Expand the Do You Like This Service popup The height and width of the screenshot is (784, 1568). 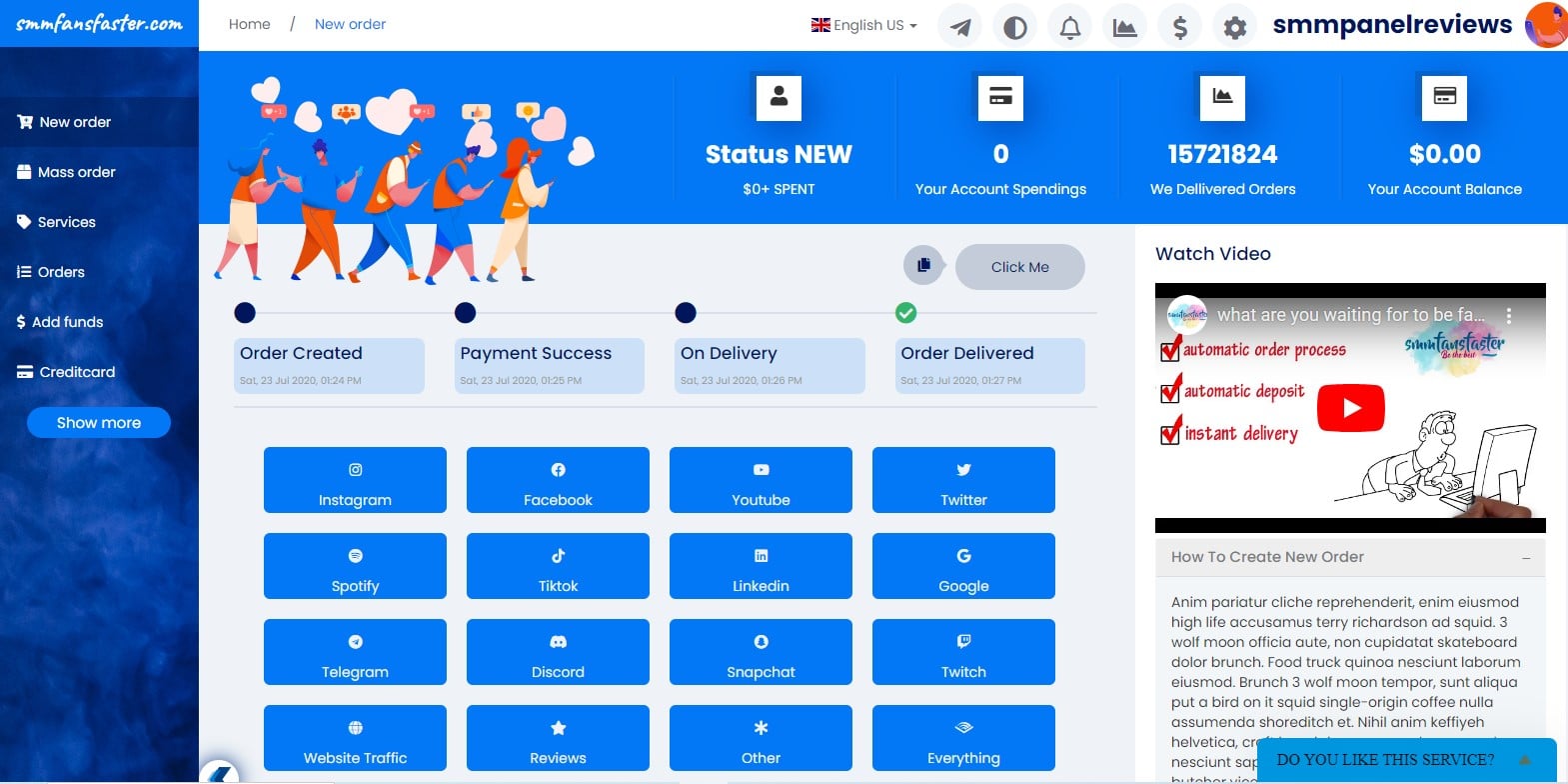click(x=1524, y=760)
